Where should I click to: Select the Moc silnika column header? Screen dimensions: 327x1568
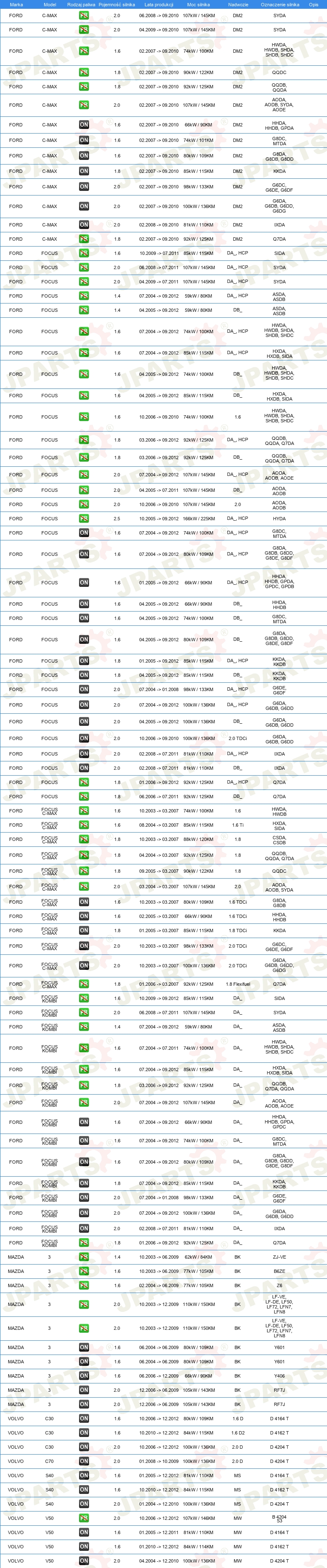click(x=199, y=4)
